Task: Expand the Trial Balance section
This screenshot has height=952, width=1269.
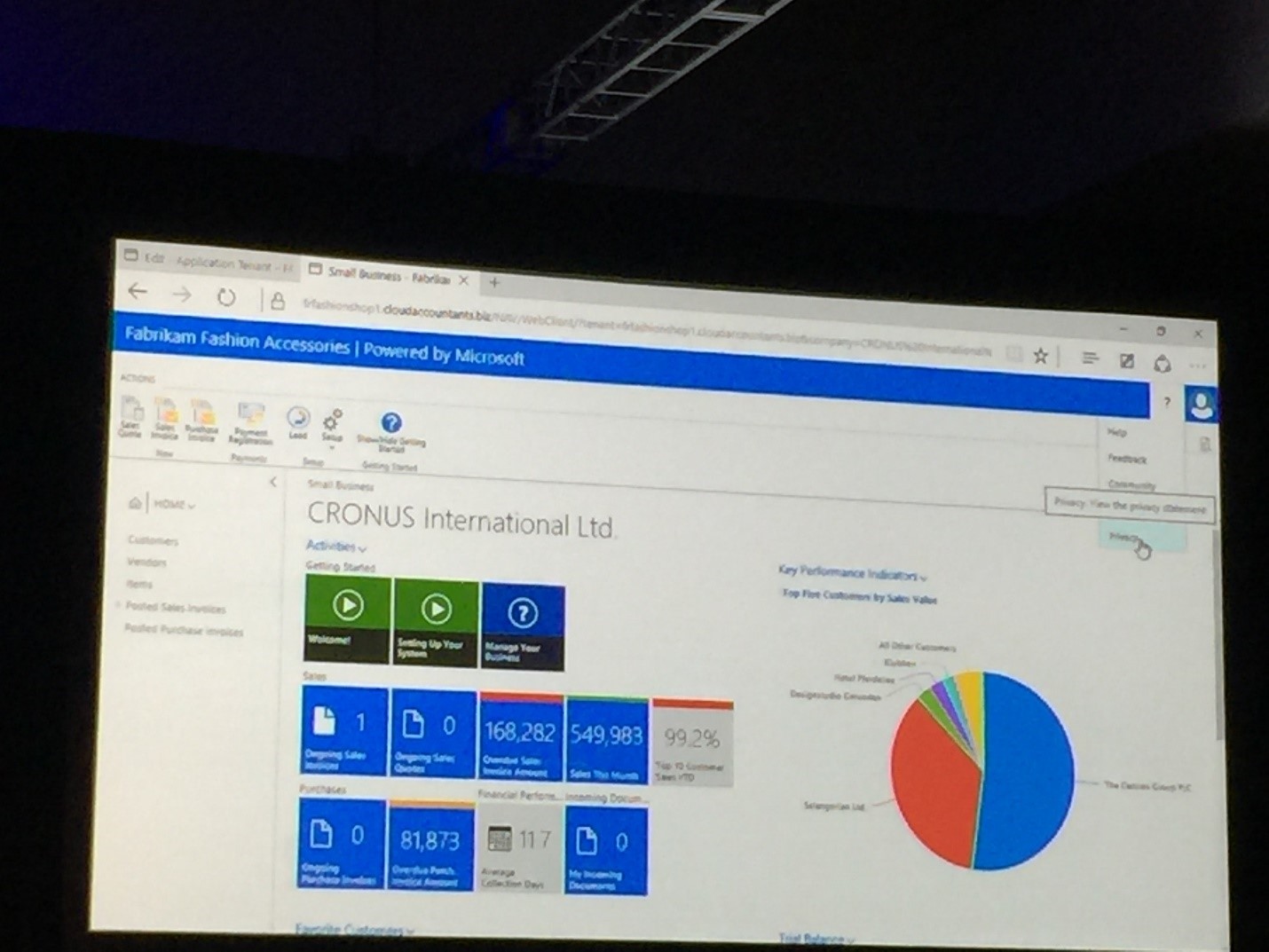Action: [x=816, y=938]
